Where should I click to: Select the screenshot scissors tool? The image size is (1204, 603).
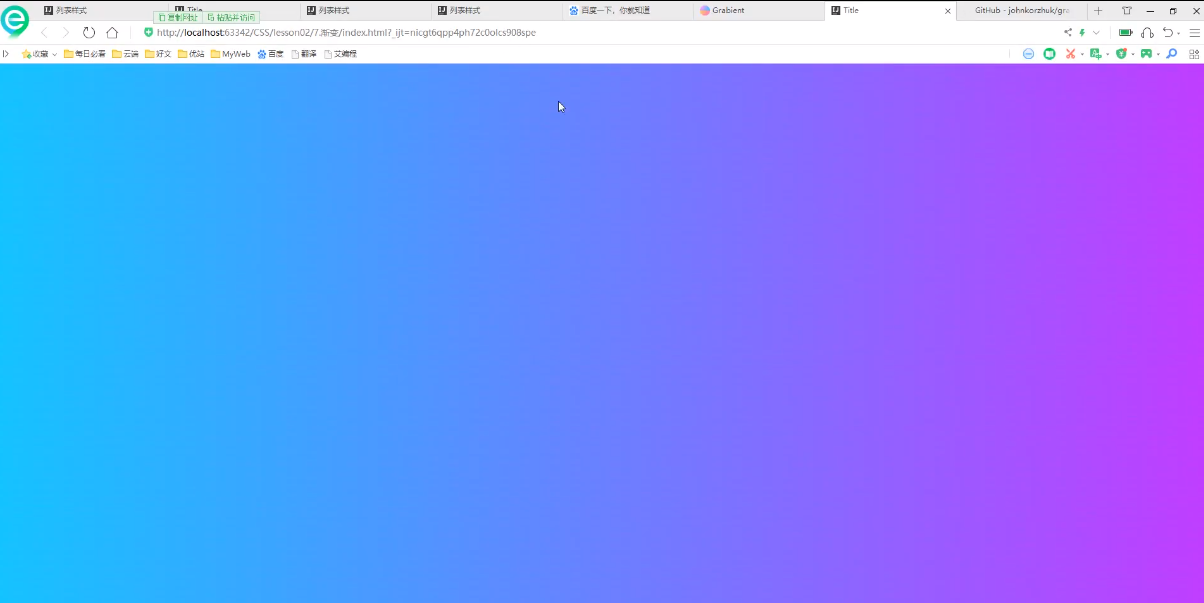[1070, 54]
